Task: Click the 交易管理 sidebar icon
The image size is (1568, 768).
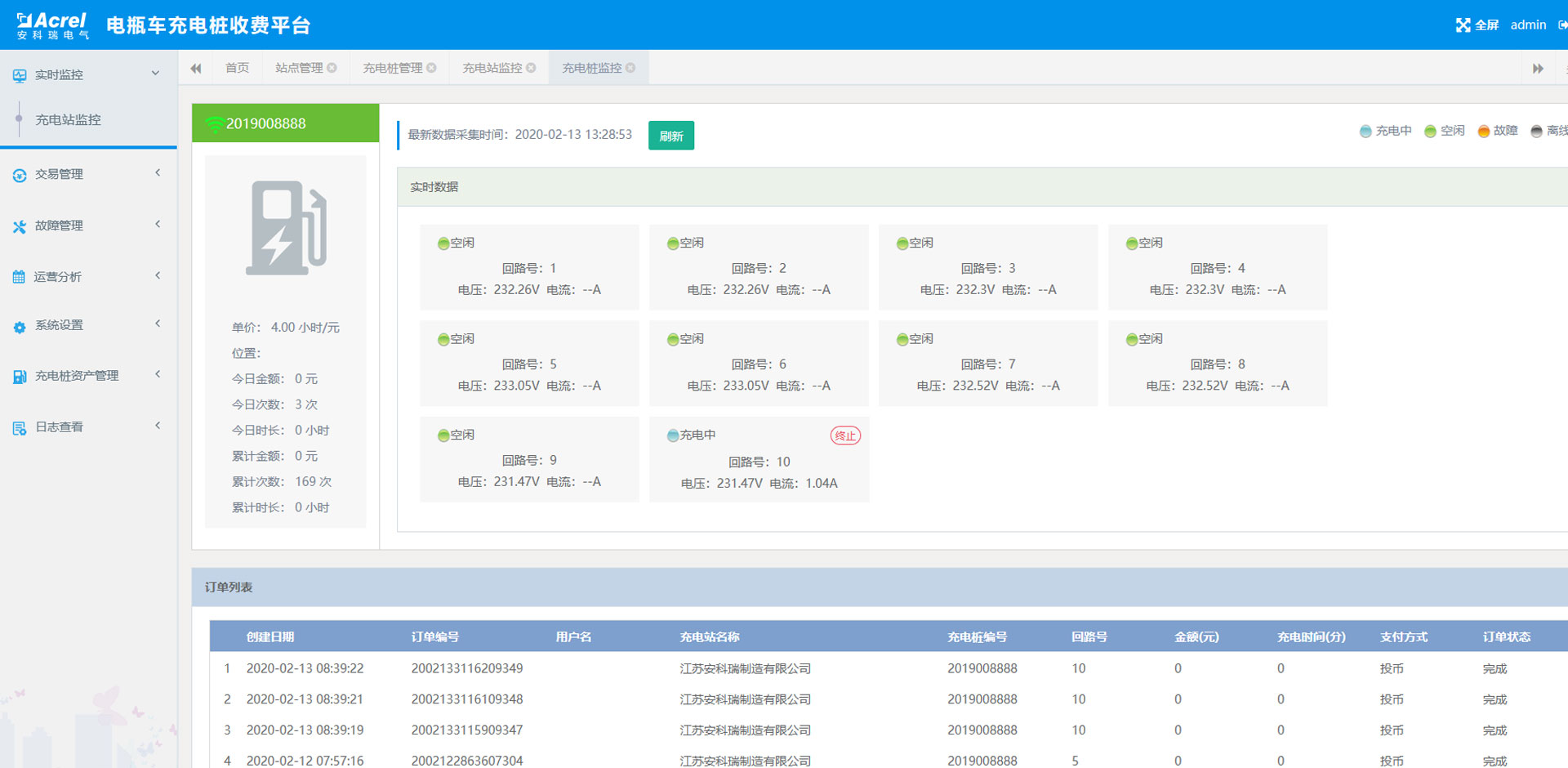Action: pyautogui.click(x=20, y=175)
